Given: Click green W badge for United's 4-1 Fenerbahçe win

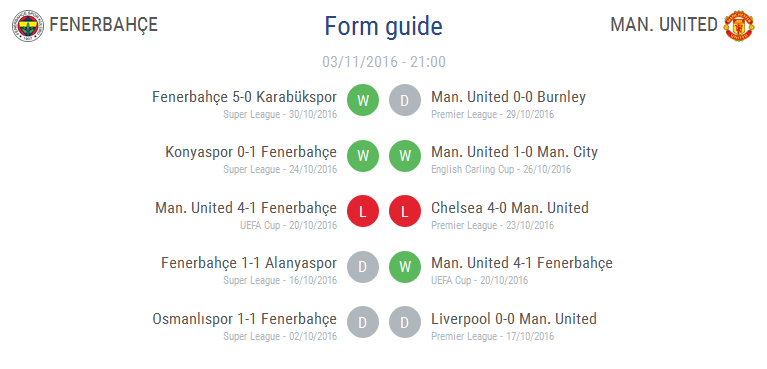Looking at the screenshot, I should coord(405,267).
